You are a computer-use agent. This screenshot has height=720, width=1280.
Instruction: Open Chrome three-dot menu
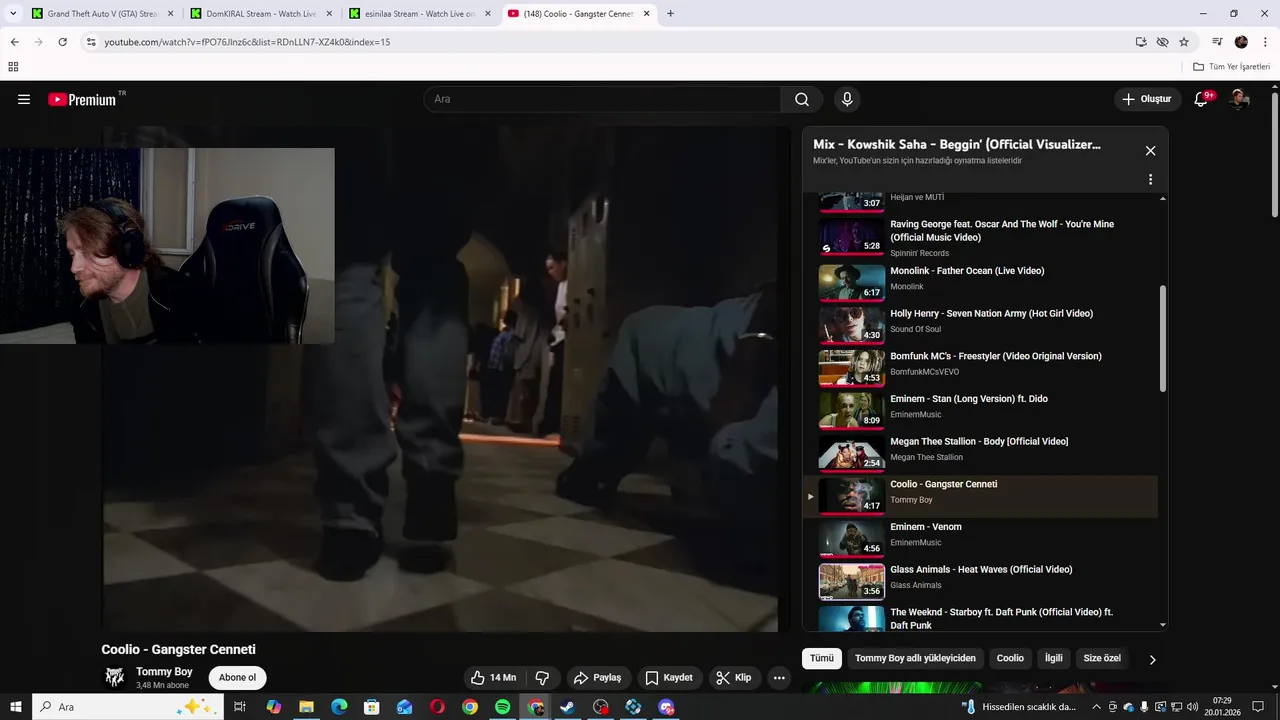point(1264,42)
